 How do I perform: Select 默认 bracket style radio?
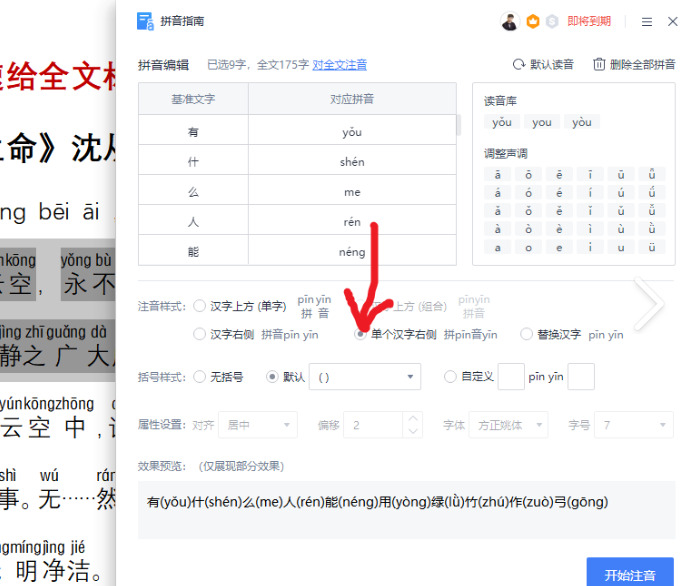click(x=272, y=376)
